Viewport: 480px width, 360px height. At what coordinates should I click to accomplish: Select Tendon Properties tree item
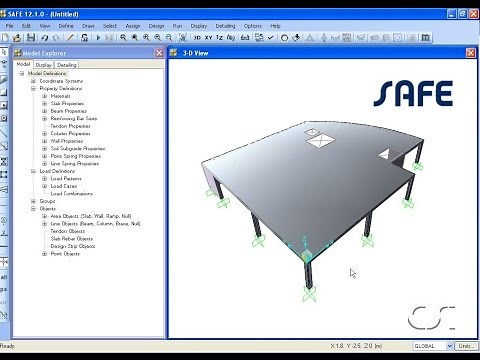(70, 126)
